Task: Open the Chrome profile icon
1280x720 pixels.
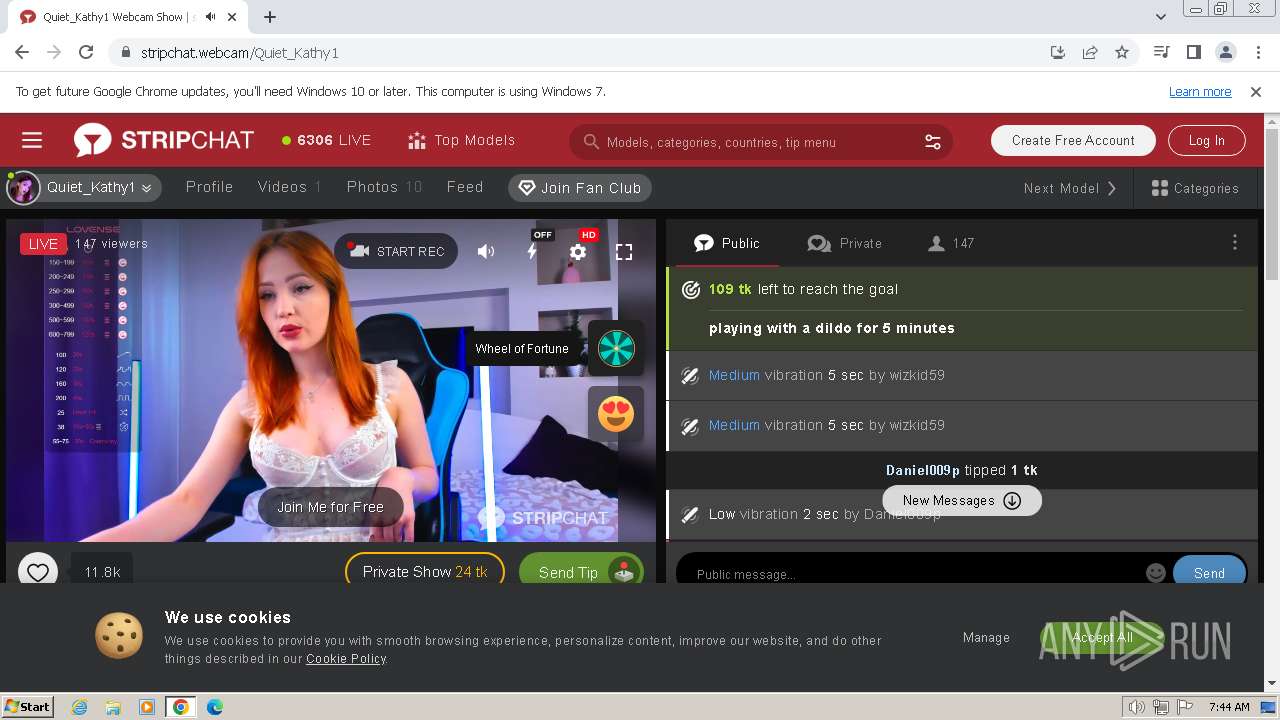Action: point(1225,53)
